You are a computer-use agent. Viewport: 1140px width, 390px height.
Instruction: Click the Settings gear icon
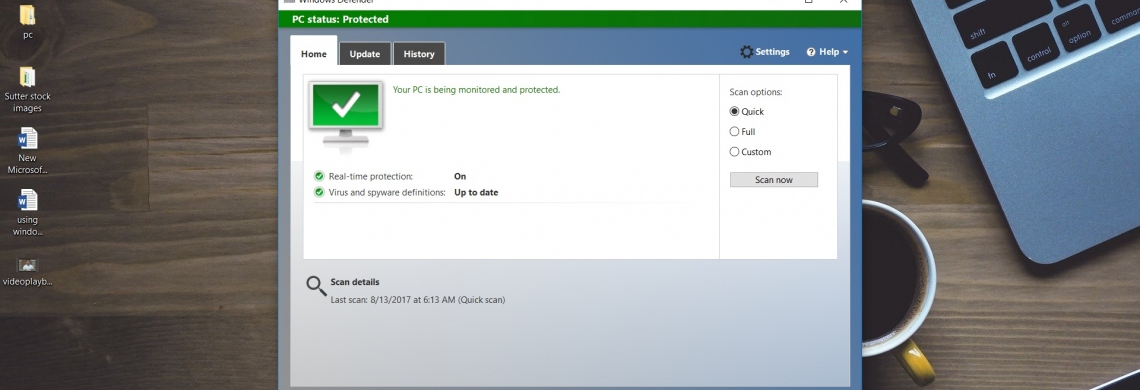coord(747,52)
